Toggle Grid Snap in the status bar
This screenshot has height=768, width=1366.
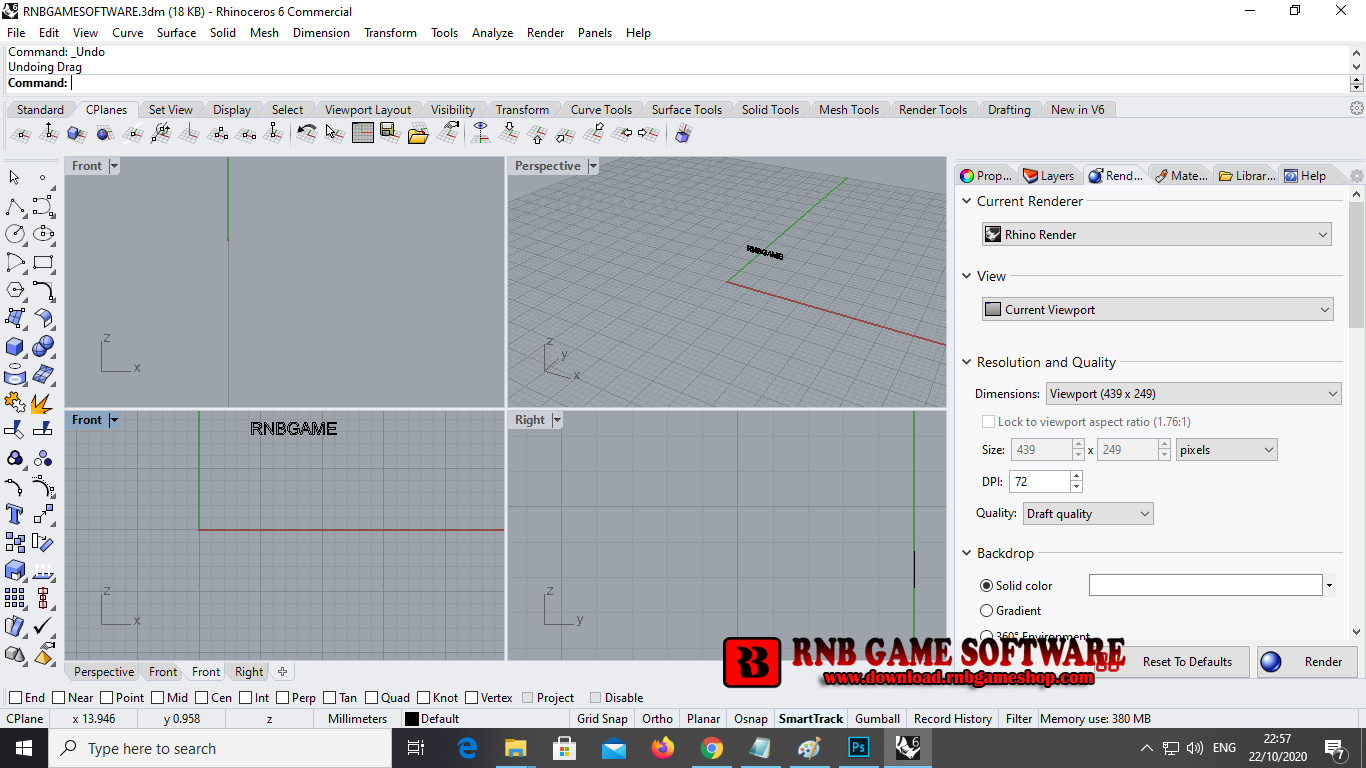602,719
